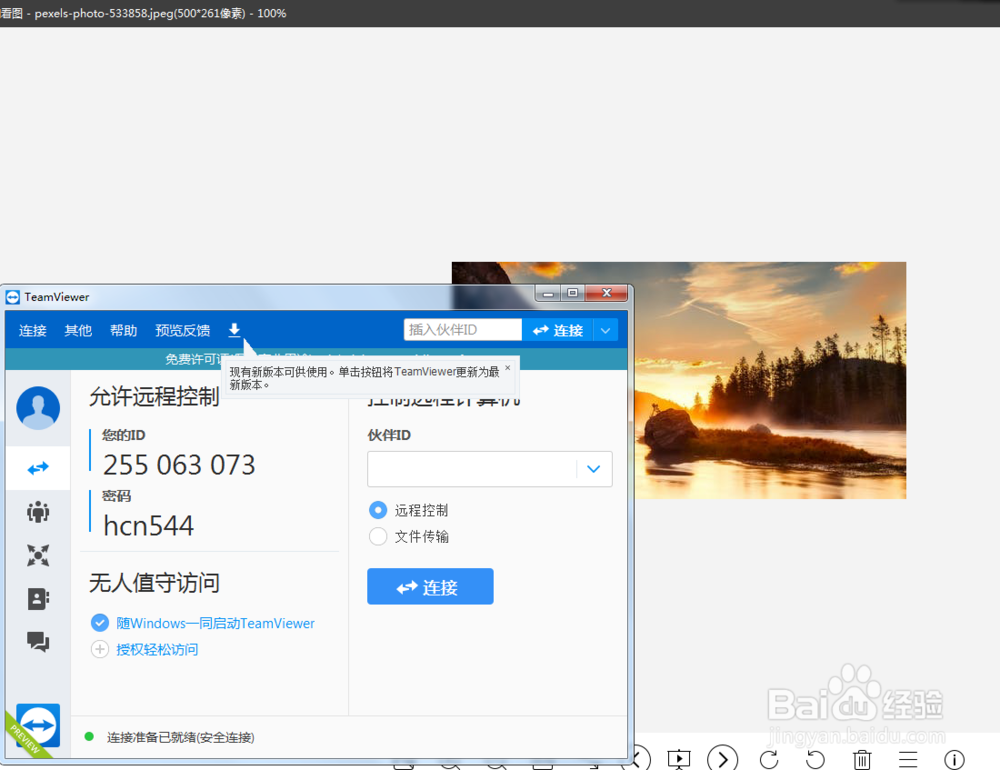
Task: Expand the 伙伴ID history dropdown
Action: point(594,469)
